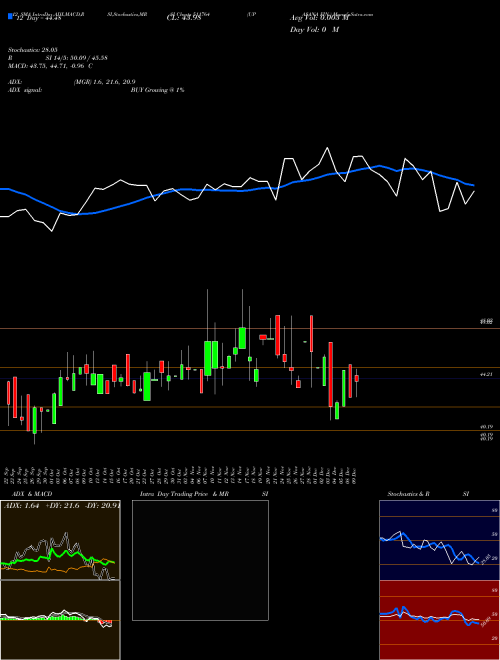Screen dimensions: 500x660
Task: Click the 44.21 price level label
Action: pos(487,374)
